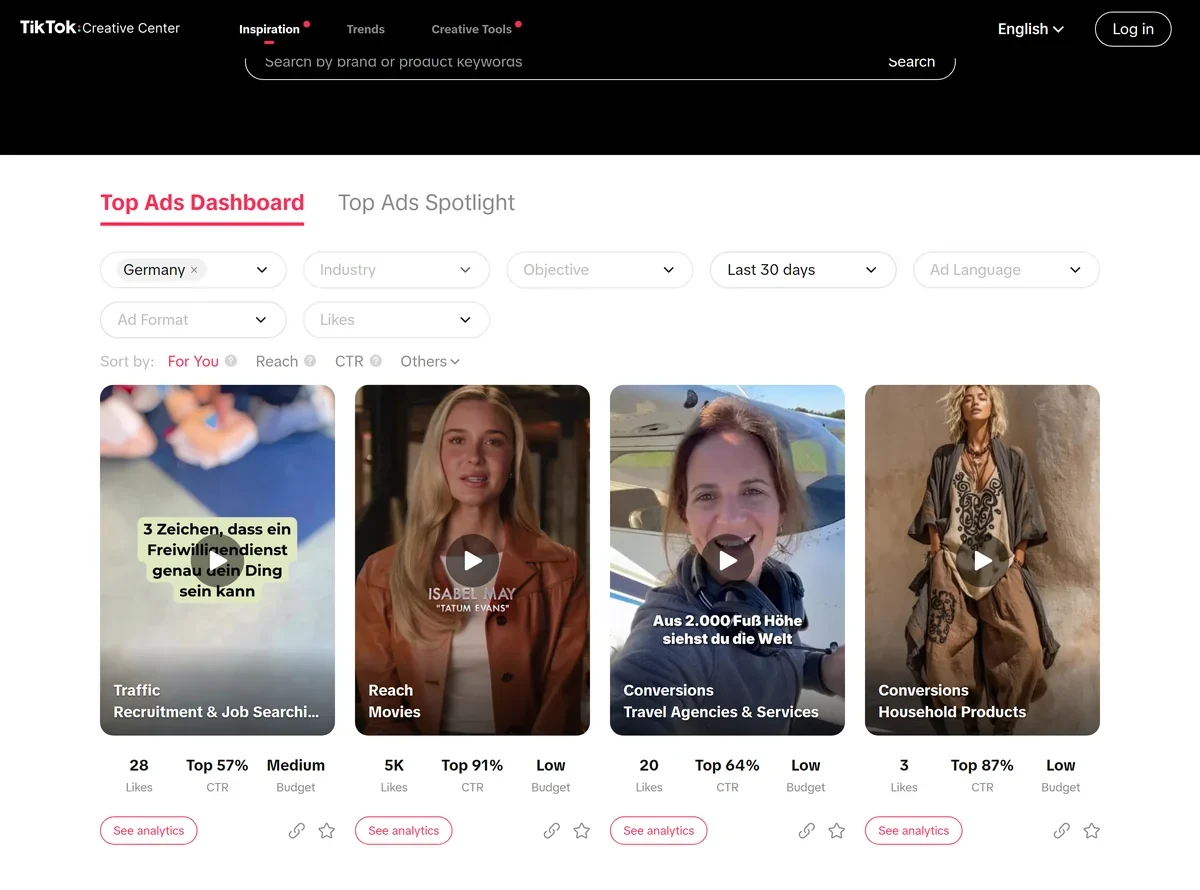Star the Travel Agencies & Services ad
Viewport: 1200px width, 890px height.
tap(837, 831)
